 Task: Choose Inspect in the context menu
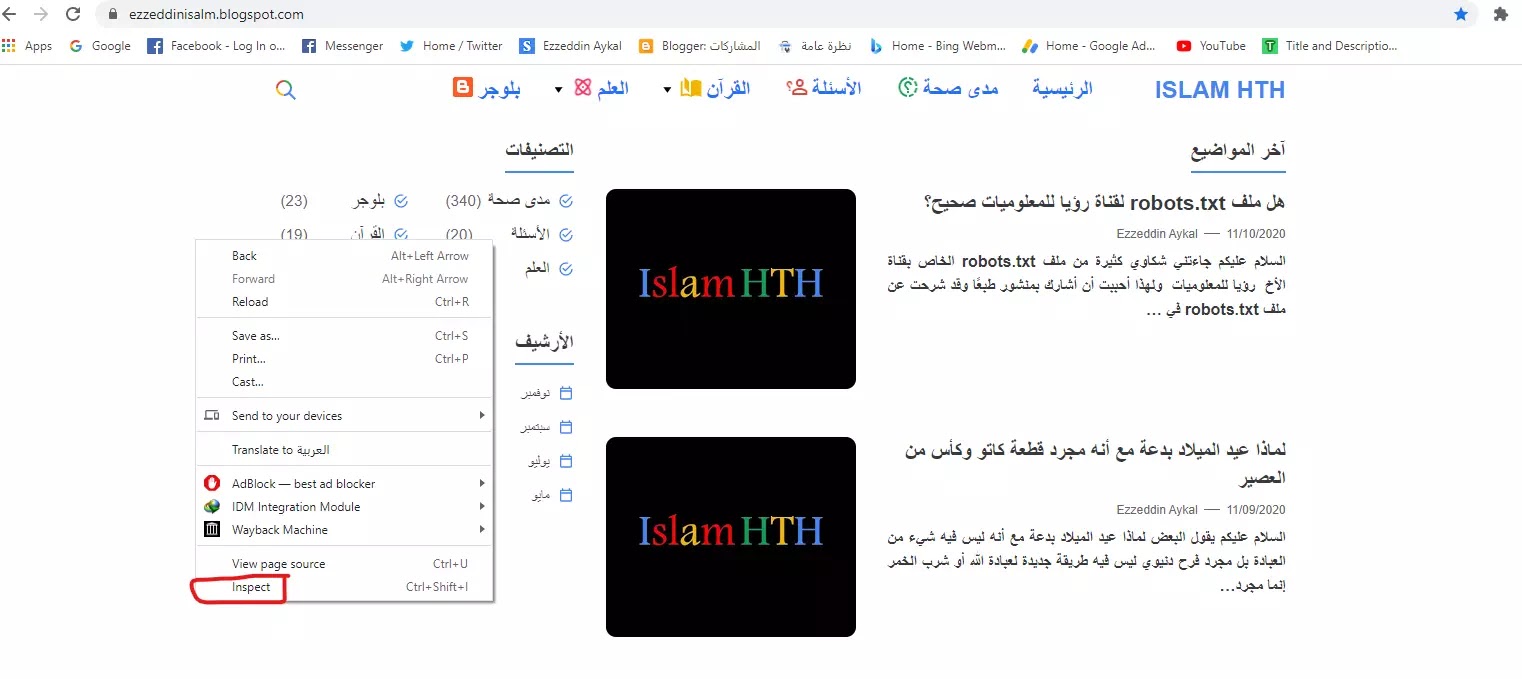pyautogui.click(x=345, y=588)
